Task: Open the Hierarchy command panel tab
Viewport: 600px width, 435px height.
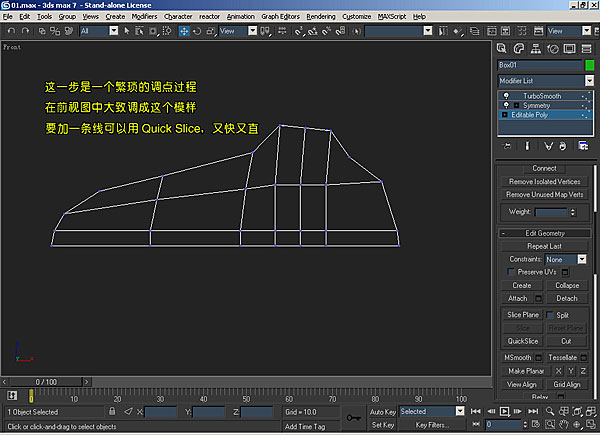Action: pos(536,49)
